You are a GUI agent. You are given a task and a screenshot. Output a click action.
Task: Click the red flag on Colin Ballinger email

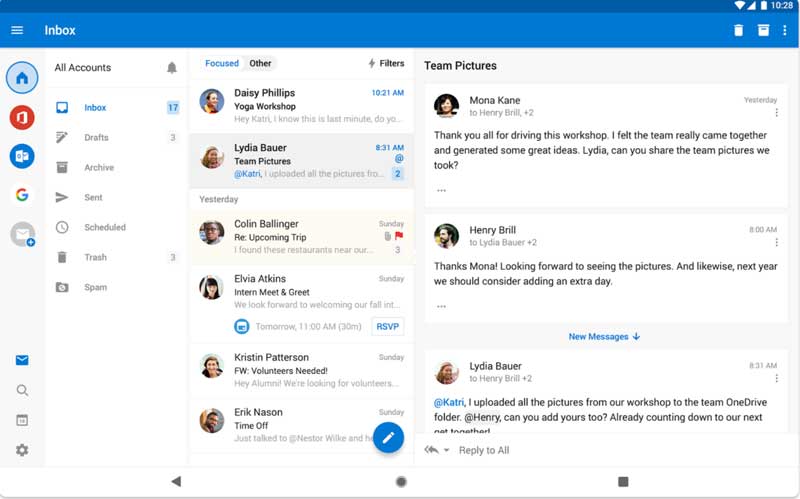(399, 236)
